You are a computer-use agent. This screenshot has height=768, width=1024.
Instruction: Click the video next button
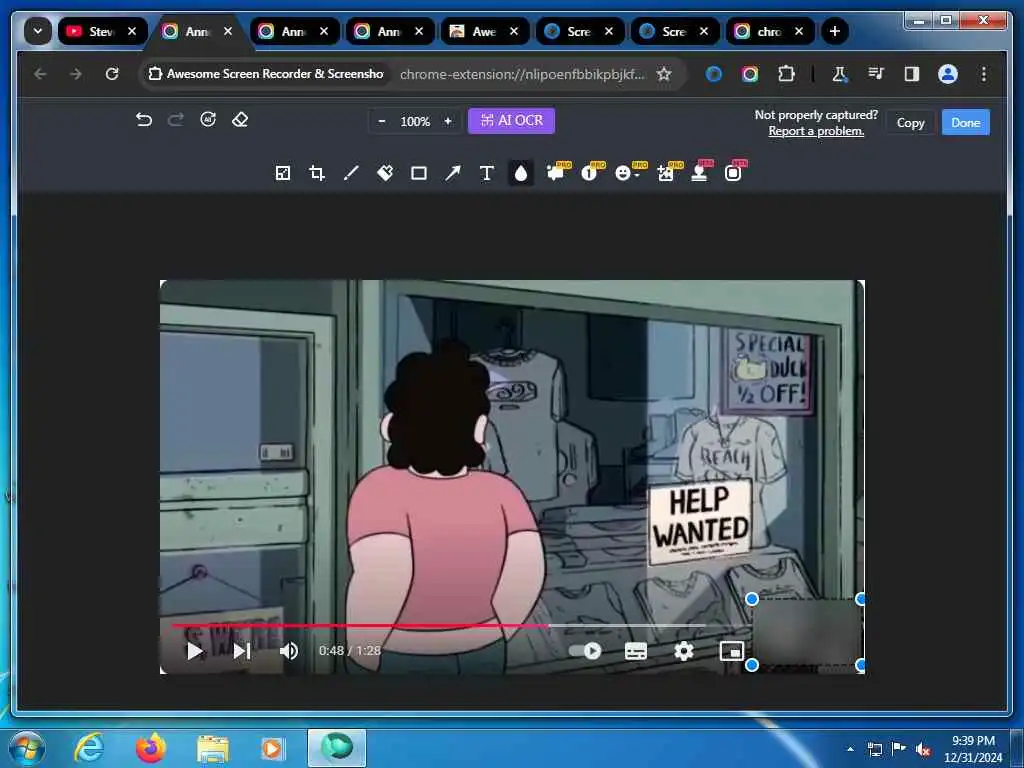[242, 651]
